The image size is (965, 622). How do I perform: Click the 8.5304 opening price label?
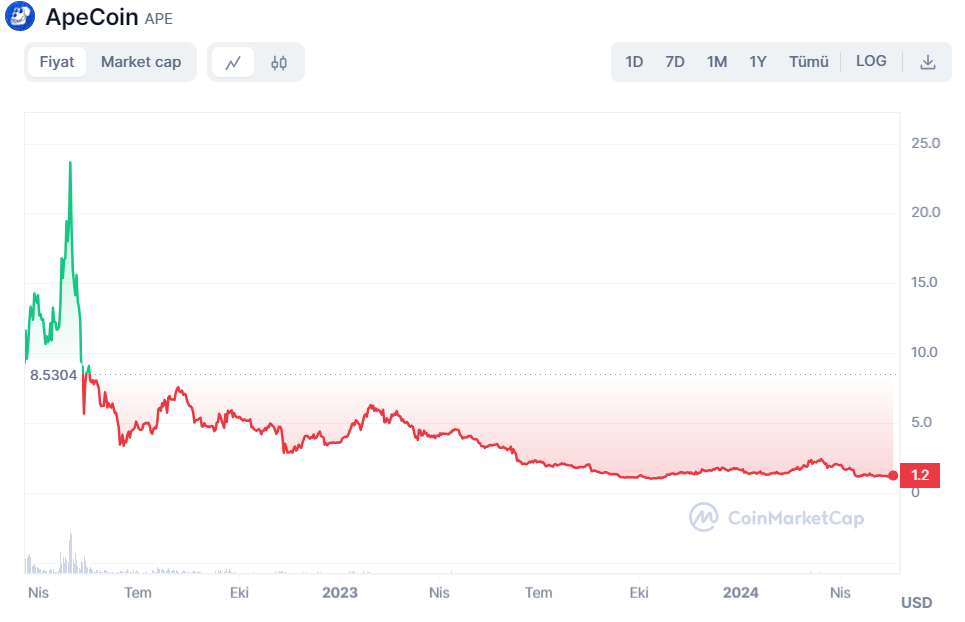53,375
